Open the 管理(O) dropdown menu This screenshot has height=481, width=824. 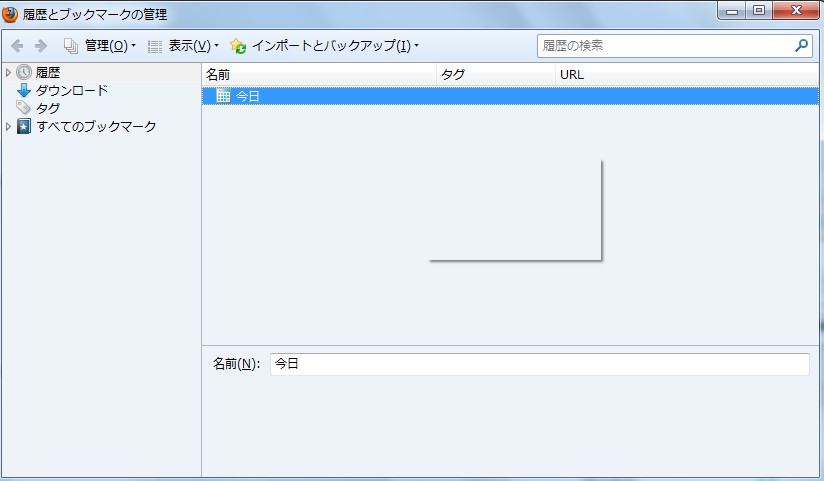[100, 46]
